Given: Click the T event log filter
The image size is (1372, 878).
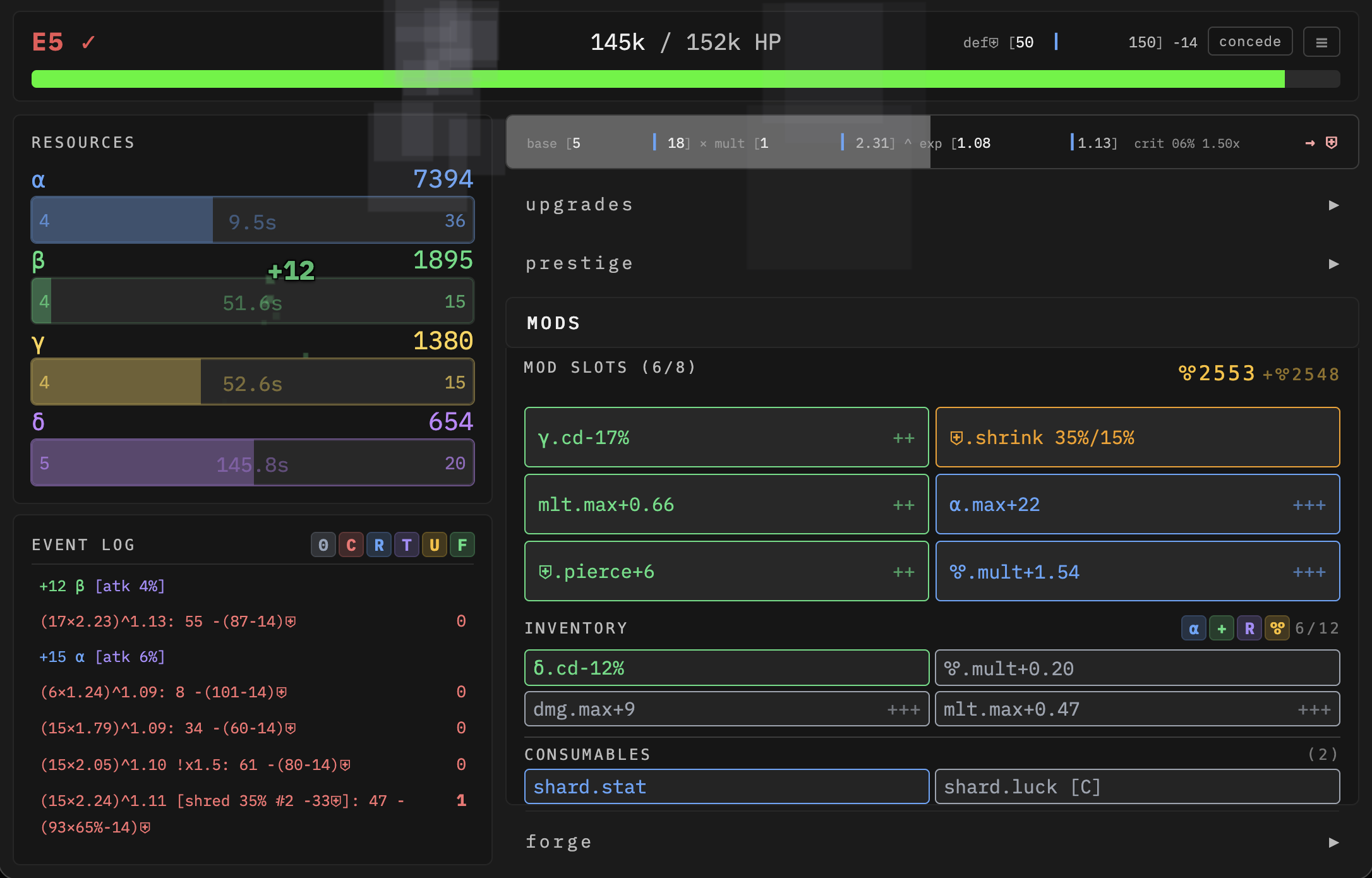Looking at the screenshot, I should 407,545.
